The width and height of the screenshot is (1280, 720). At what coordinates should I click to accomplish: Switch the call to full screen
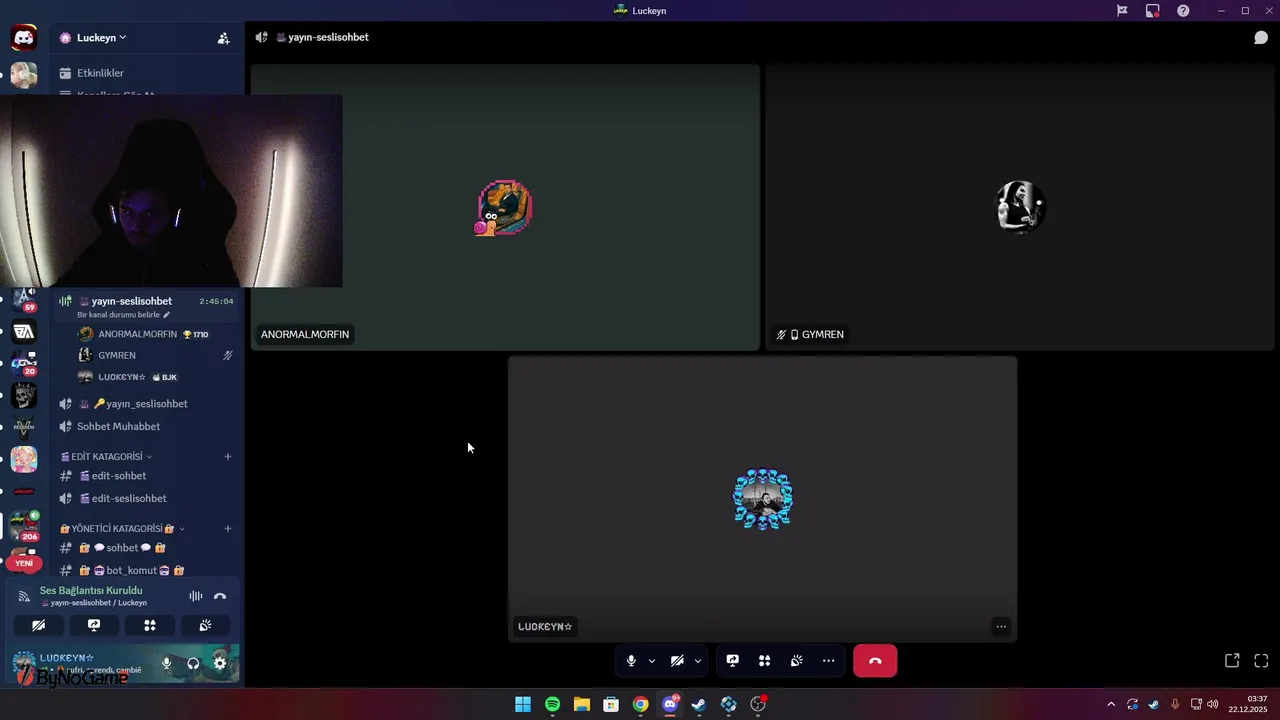(1261, 661)
